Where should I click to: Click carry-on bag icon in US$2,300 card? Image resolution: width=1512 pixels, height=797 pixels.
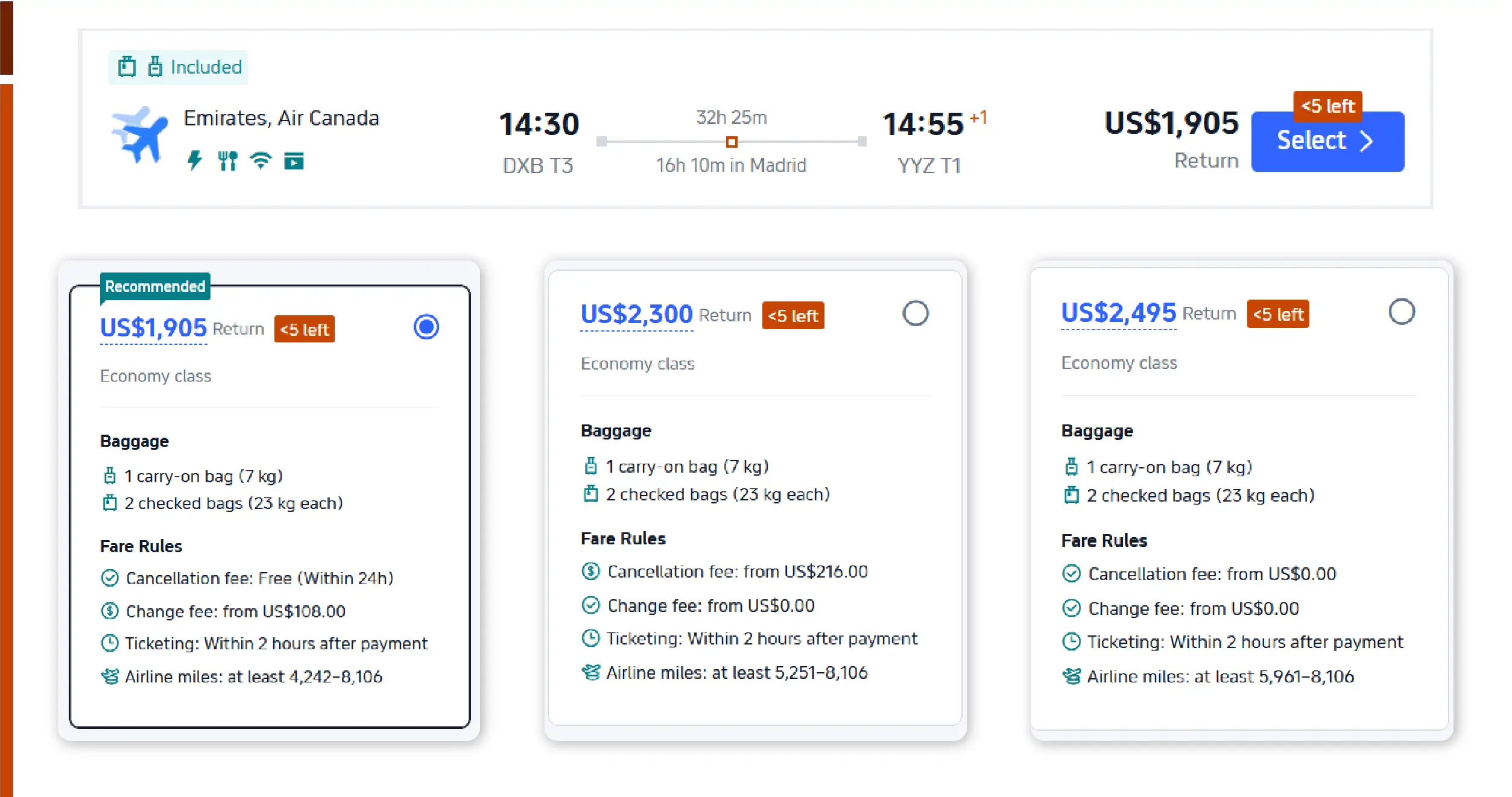click(x=590, y=466)
